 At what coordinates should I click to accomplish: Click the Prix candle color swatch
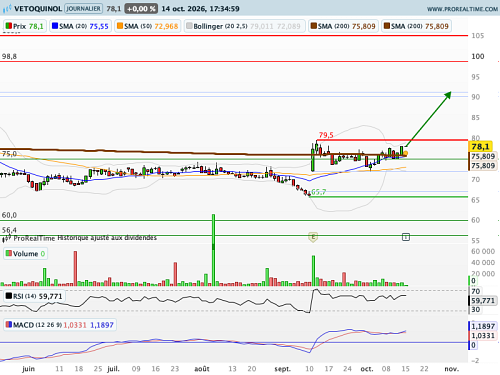[9, 26]
